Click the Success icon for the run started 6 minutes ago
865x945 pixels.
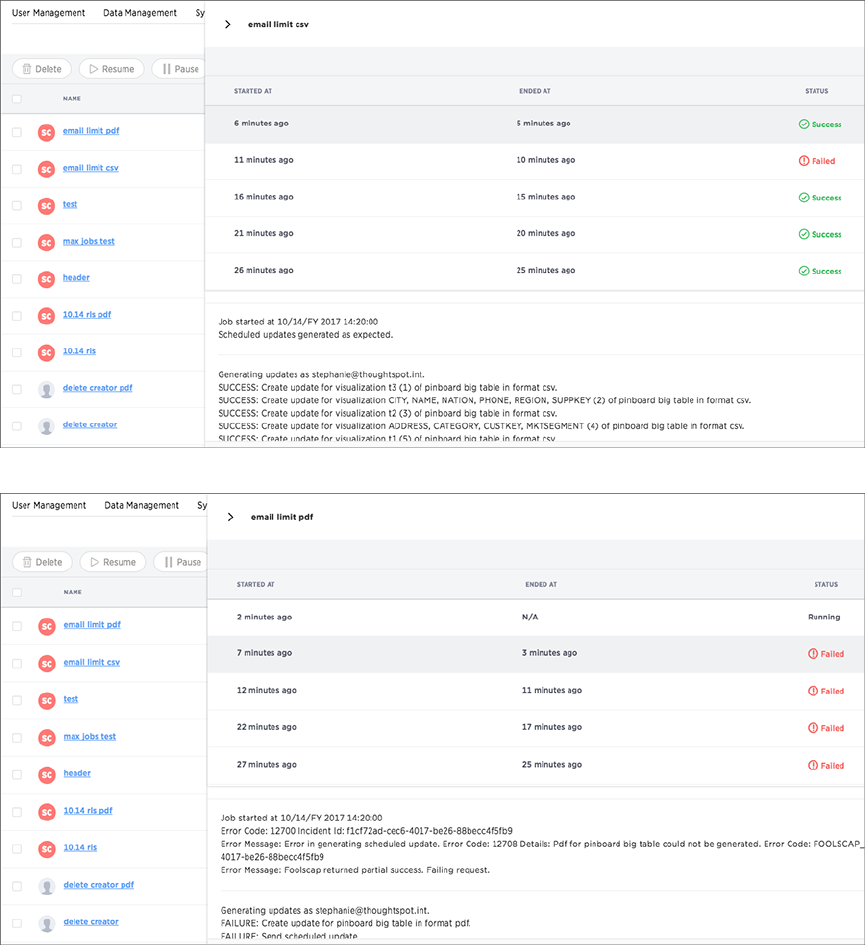[803, 124]
